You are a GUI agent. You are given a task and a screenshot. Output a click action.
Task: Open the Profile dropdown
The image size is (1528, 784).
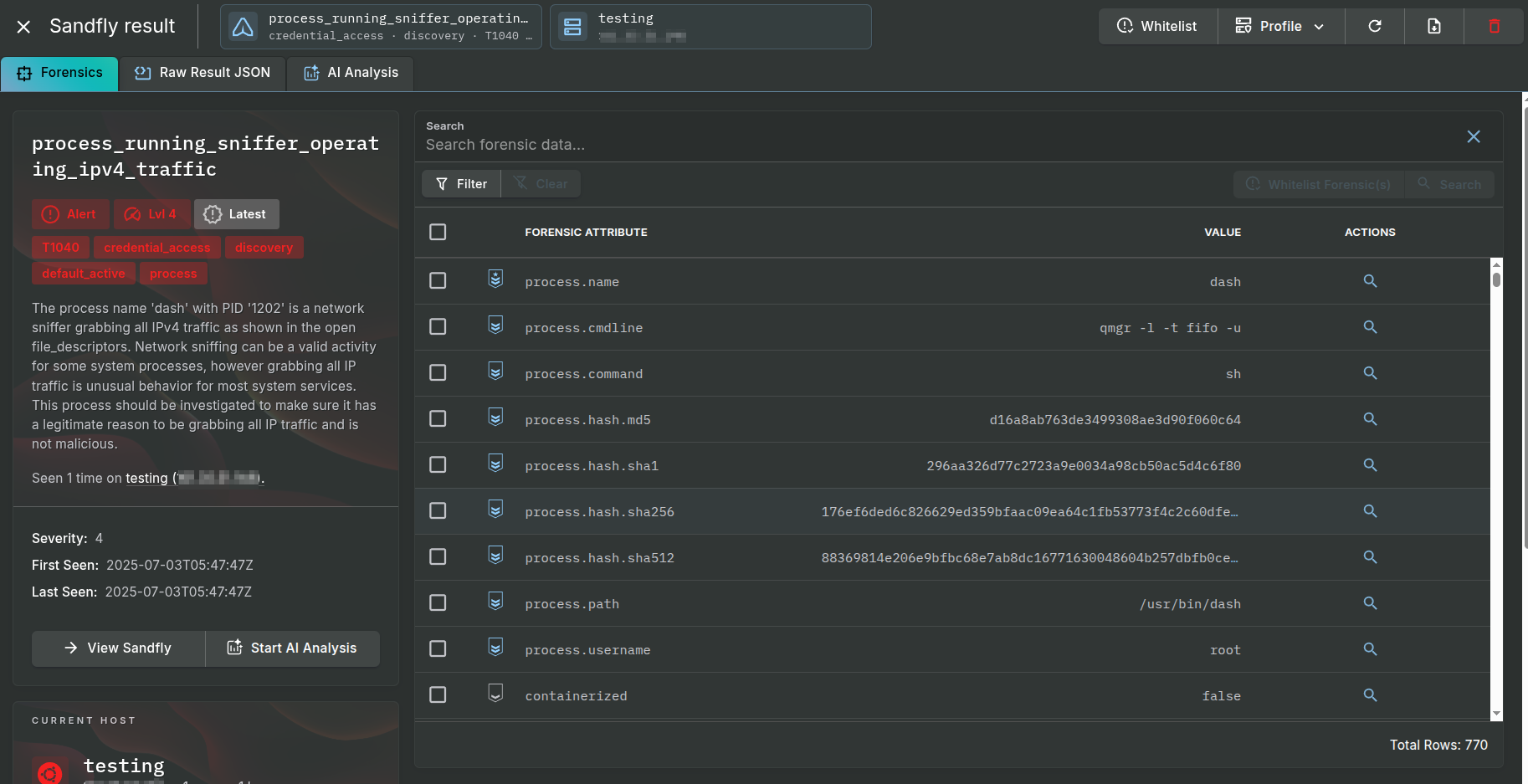1280,26
